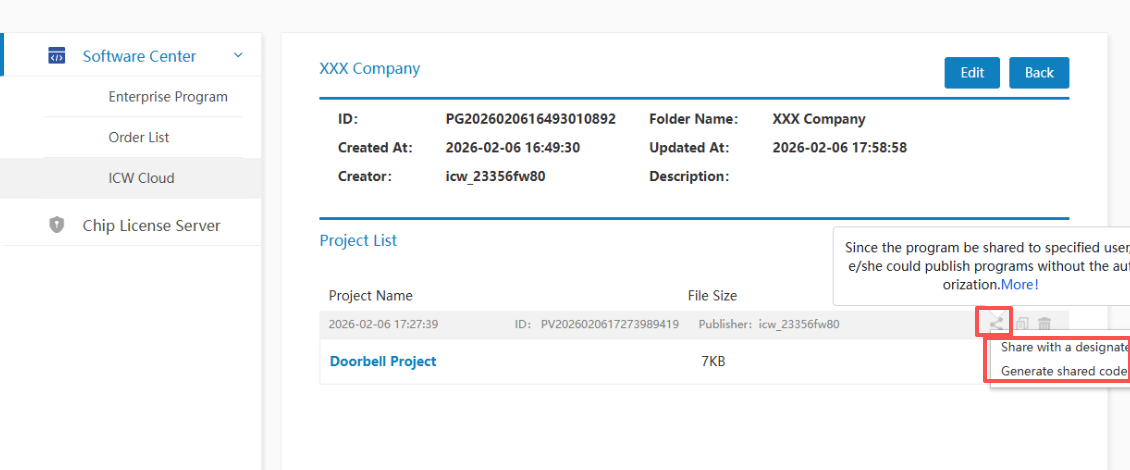This screenshot has height=470, width=1130.
Task: Click the copy icon in project row
Action: pyautogui.click(x=1022, y=323)
